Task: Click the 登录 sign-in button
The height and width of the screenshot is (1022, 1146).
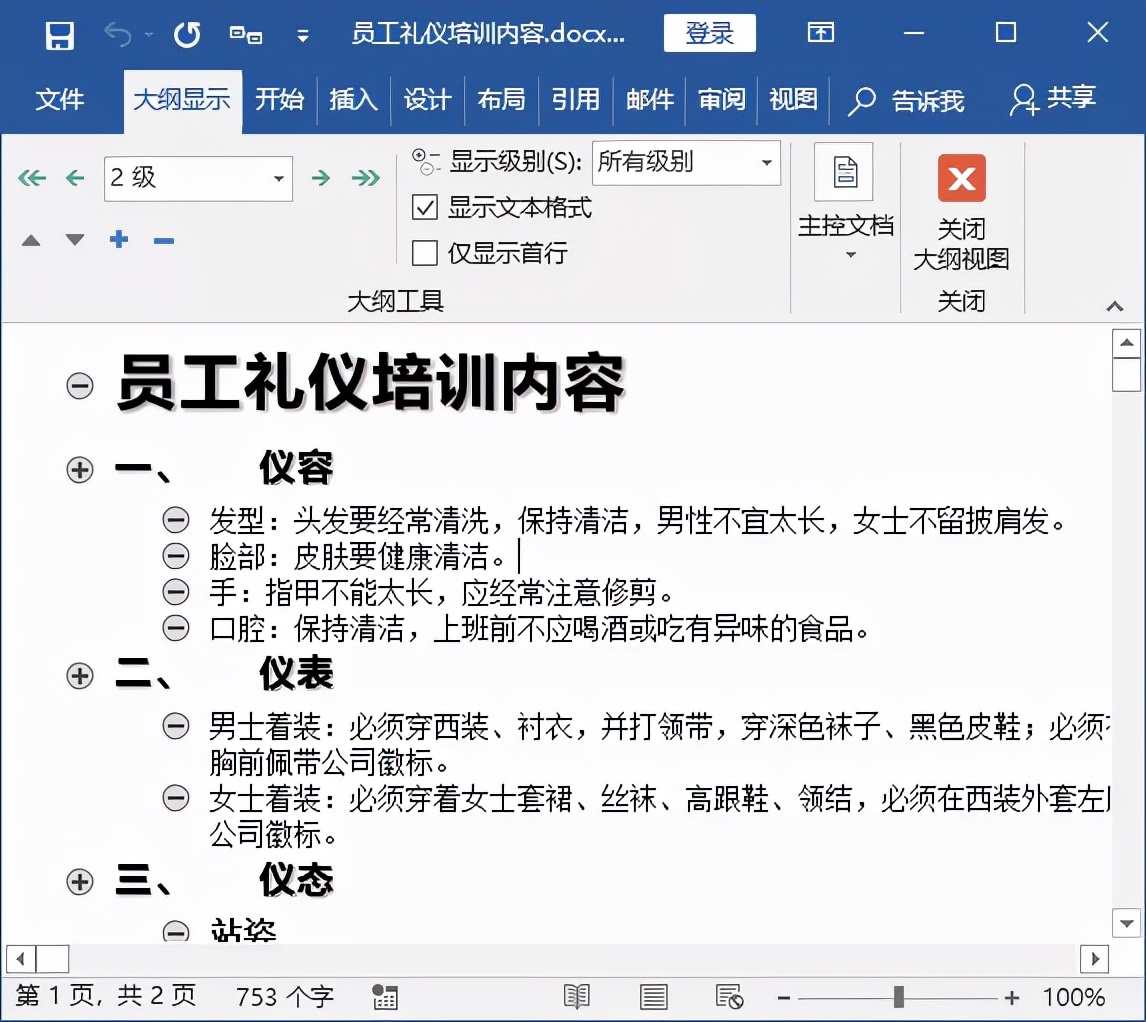Action: pyautogui.click(x=709, y=32)
